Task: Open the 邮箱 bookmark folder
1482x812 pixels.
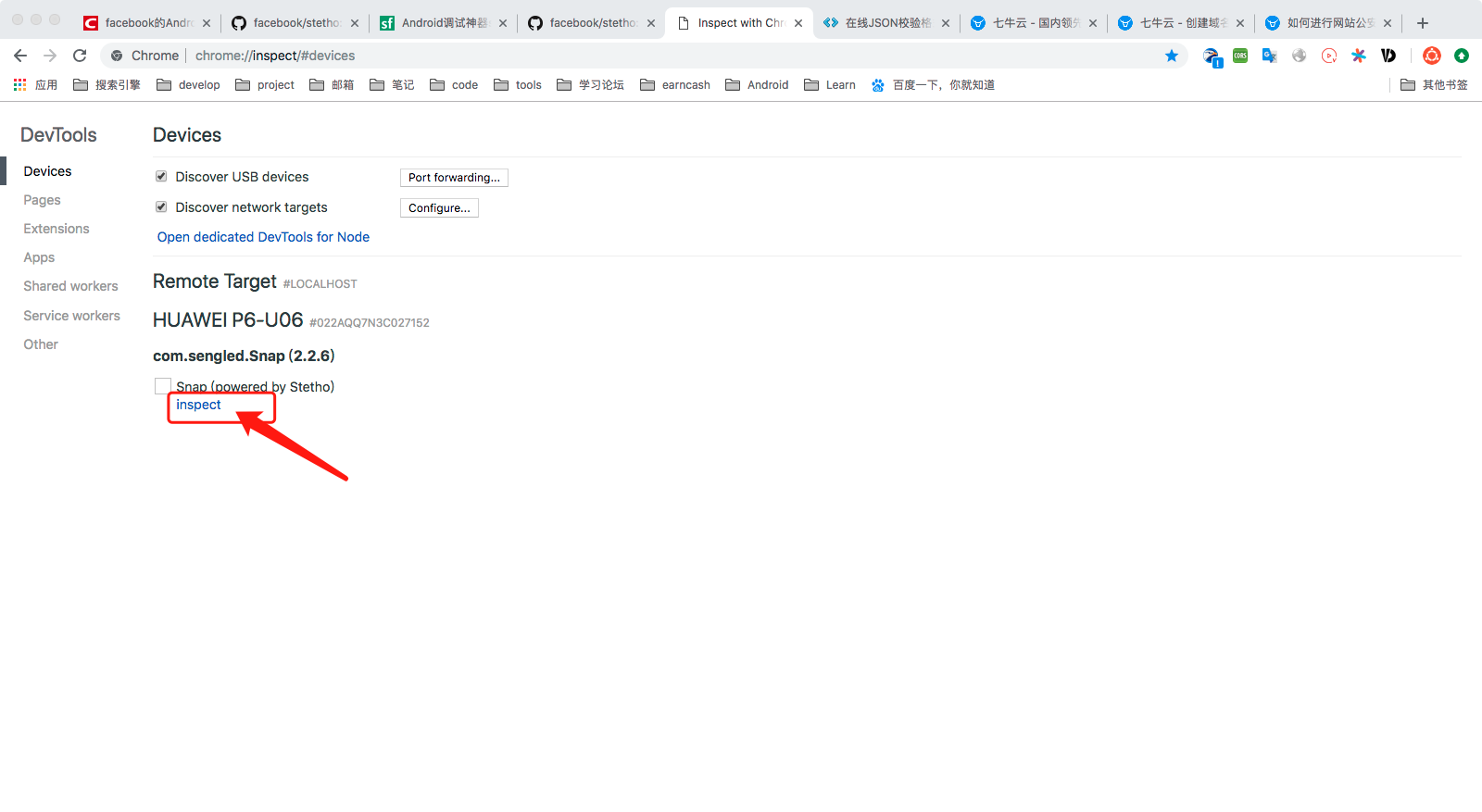Action: click(332, 84)
